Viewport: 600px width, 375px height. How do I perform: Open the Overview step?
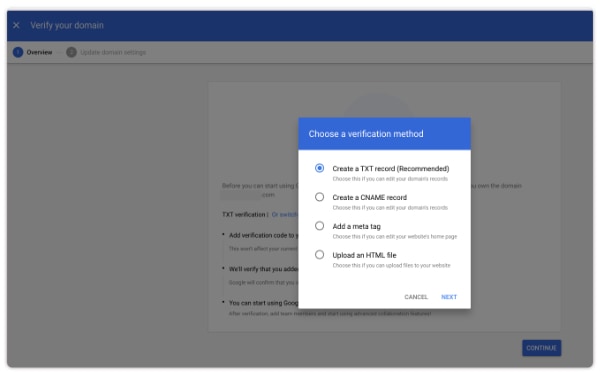(39, 52)
